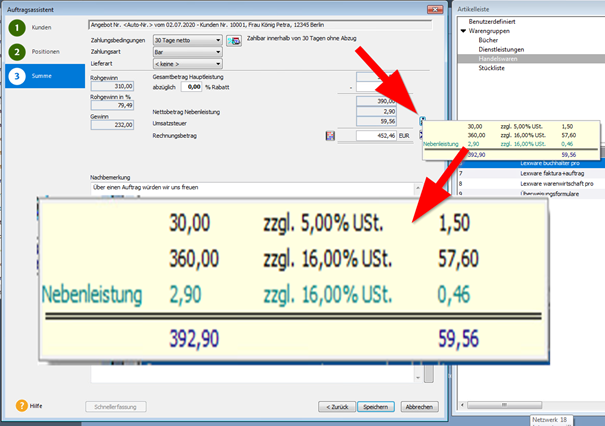The image size is (605, 426).
Task: Open the Zahlungsart dropdown showing Bar
Action: [219, 50]
